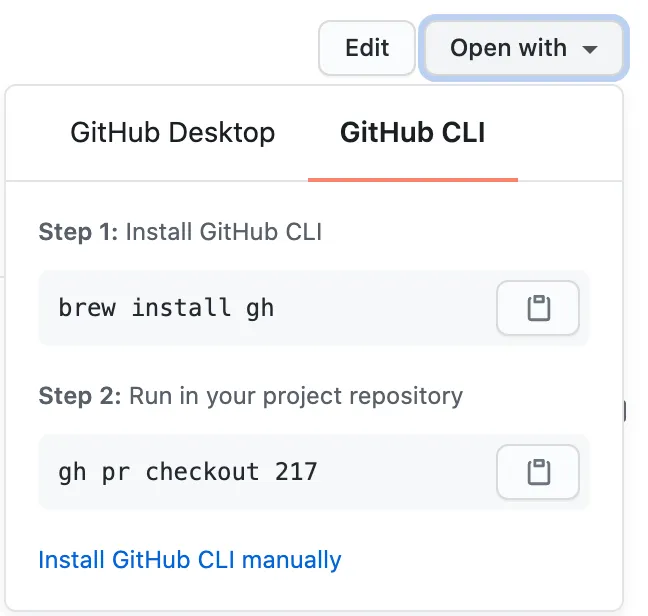Switch to the GitHub Desktop tab
648x616 pixels.
point(173,133)
